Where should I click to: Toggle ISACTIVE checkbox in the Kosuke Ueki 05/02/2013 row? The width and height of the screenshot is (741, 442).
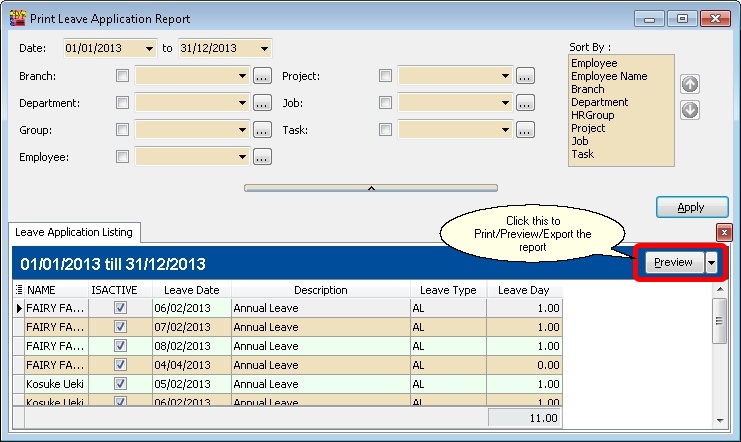click(121, 383)
